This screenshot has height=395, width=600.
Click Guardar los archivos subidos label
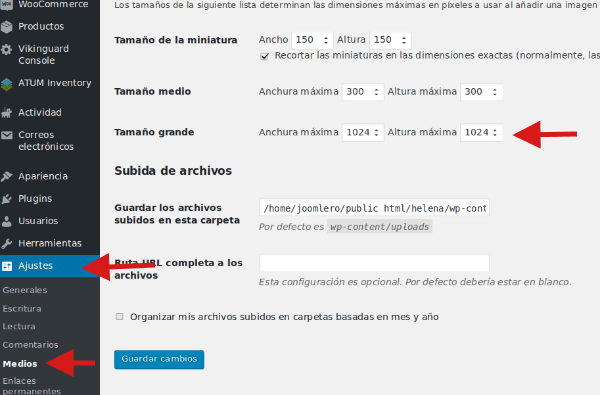click(x=177, y=214)
